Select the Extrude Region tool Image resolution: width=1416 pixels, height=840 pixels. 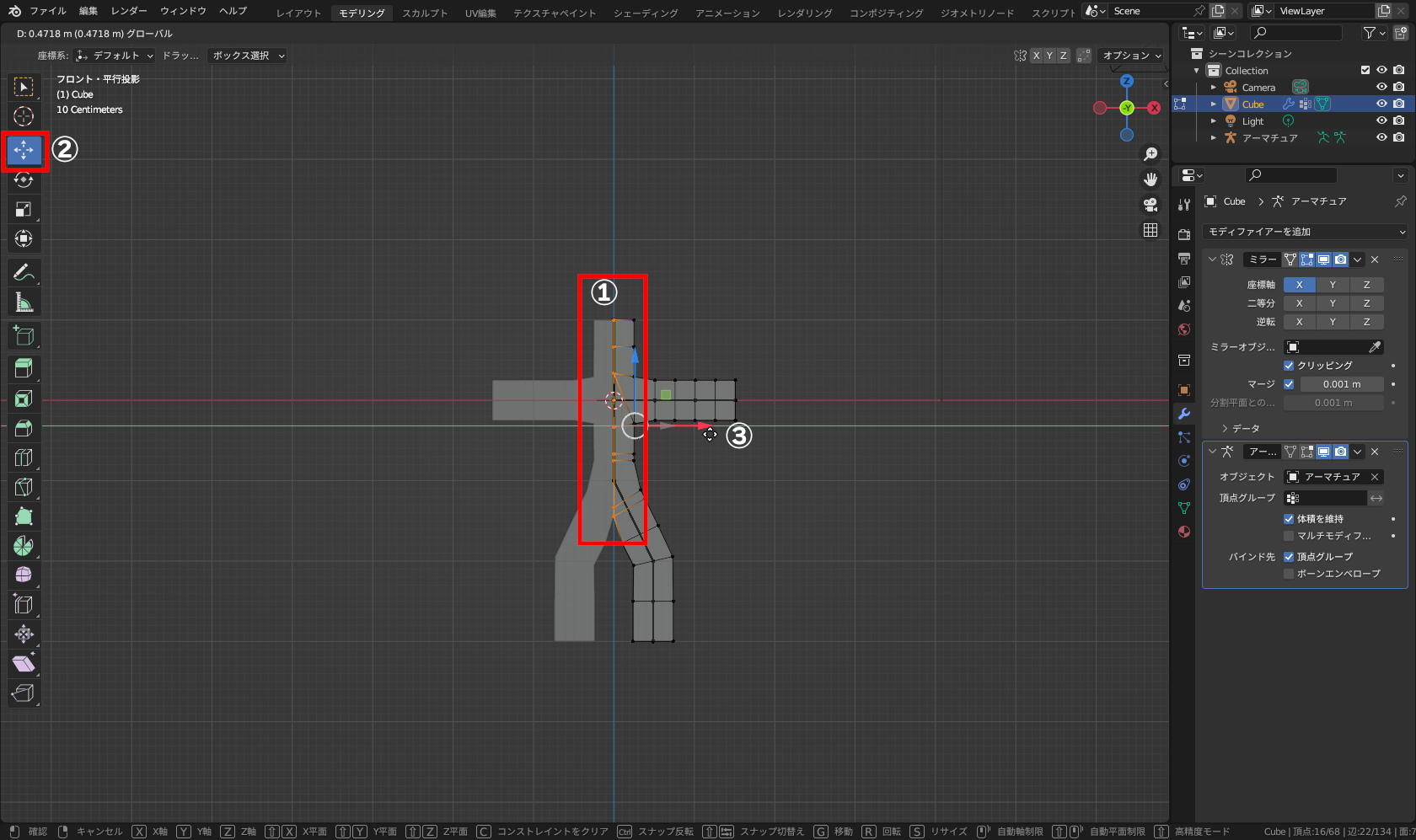(x=24, y=368)
